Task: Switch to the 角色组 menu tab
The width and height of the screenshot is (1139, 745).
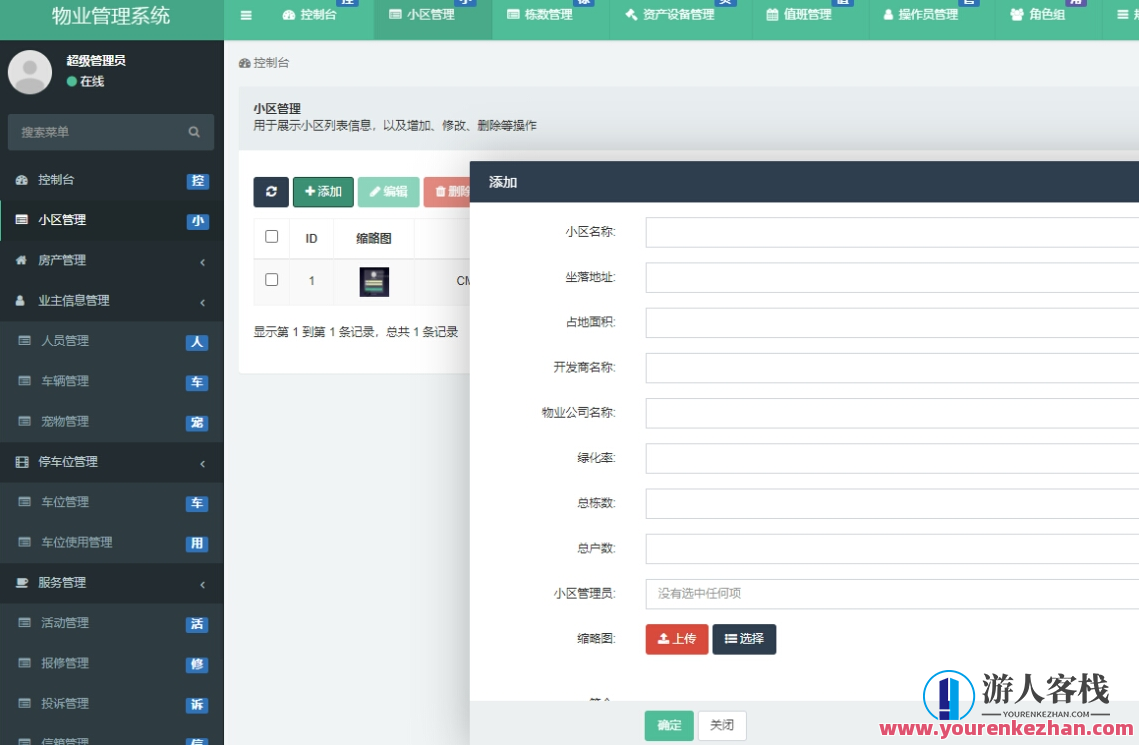Action: (x=1044, y=15)
